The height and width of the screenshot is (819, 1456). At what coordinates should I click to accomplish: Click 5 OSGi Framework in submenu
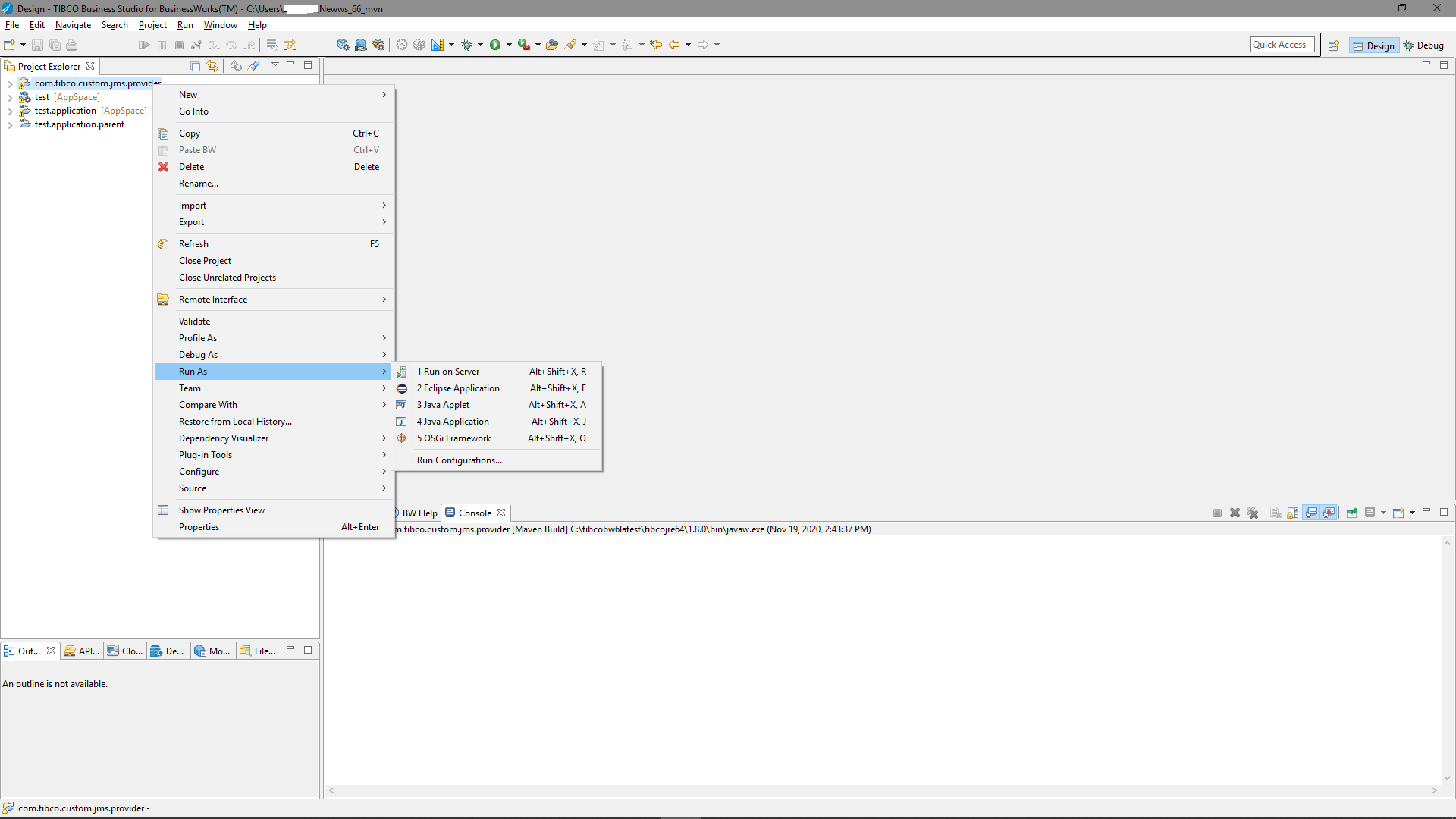[497, 438]
